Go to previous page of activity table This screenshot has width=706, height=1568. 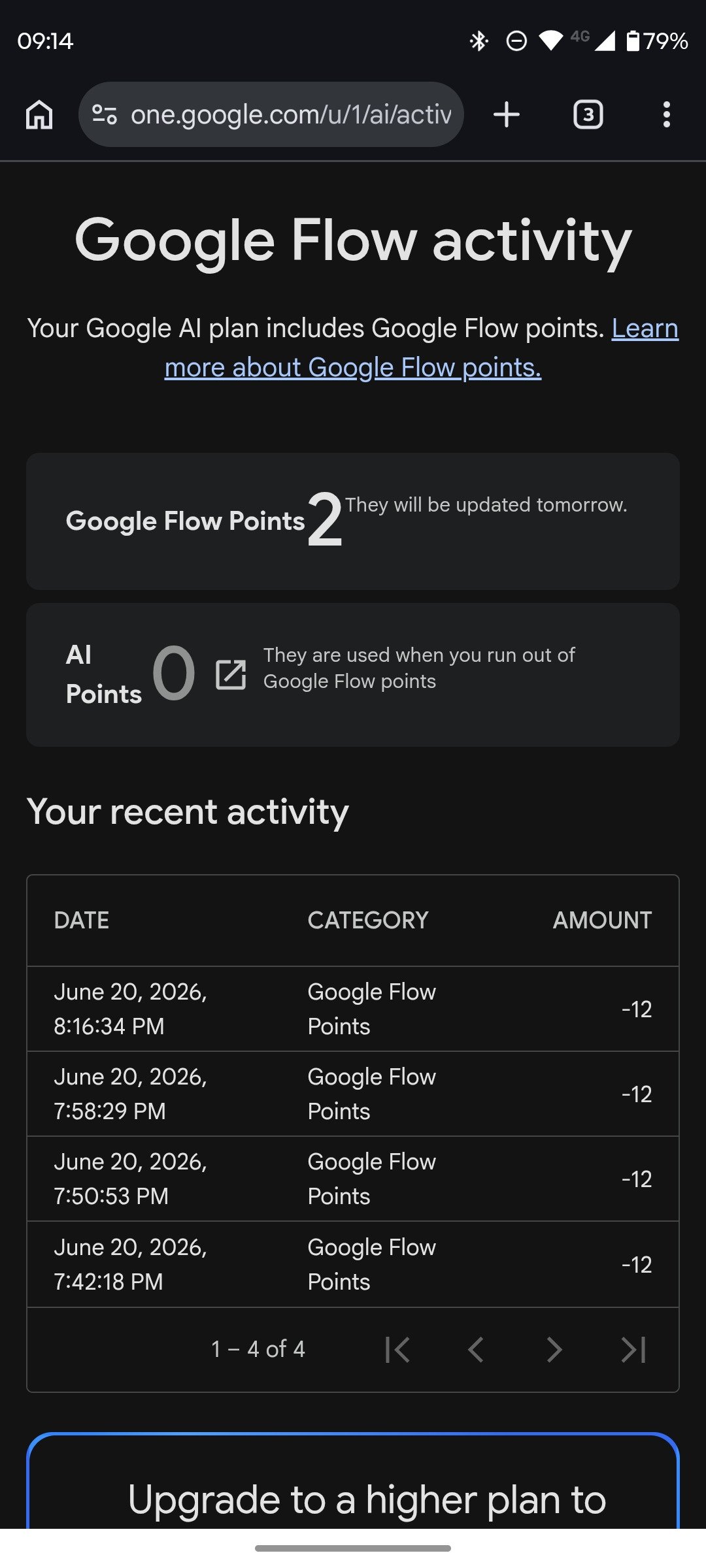[476, 1350]
